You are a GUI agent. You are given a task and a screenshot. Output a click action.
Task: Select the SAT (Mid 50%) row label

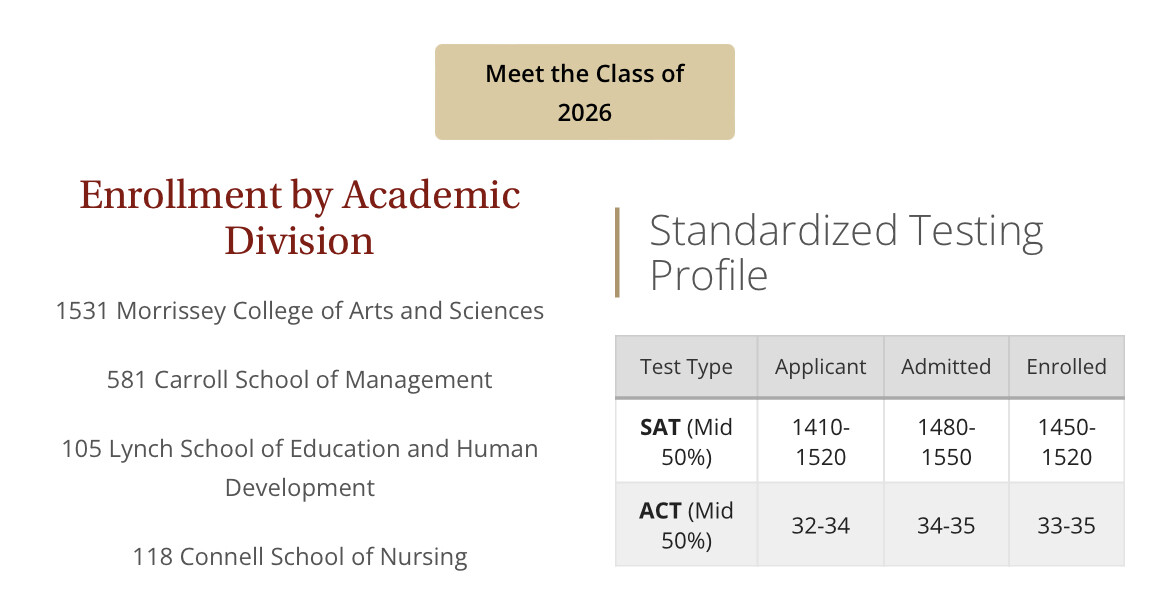point(686,442)
